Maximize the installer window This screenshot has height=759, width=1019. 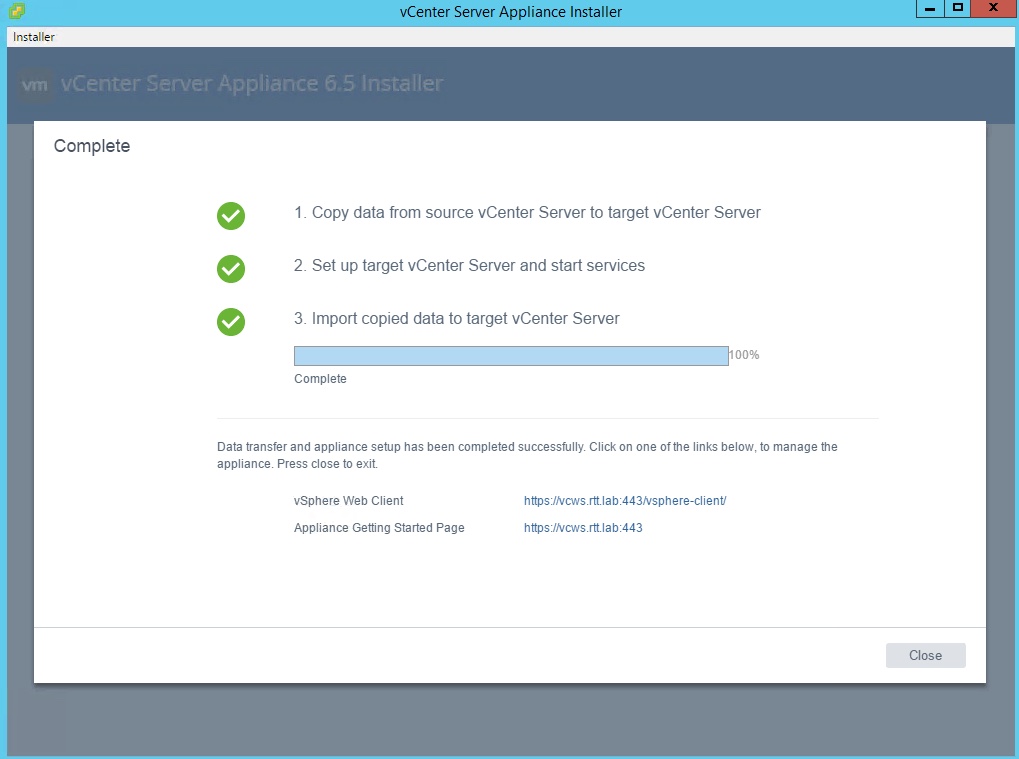click(x=957, y=9)
